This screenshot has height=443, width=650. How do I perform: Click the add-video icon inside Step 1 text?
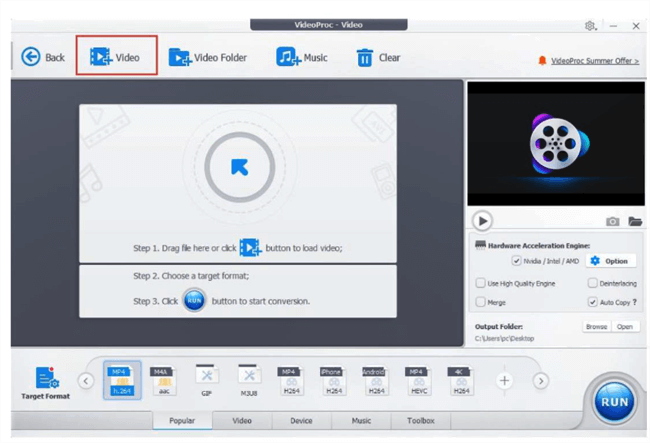coord(250,247)
